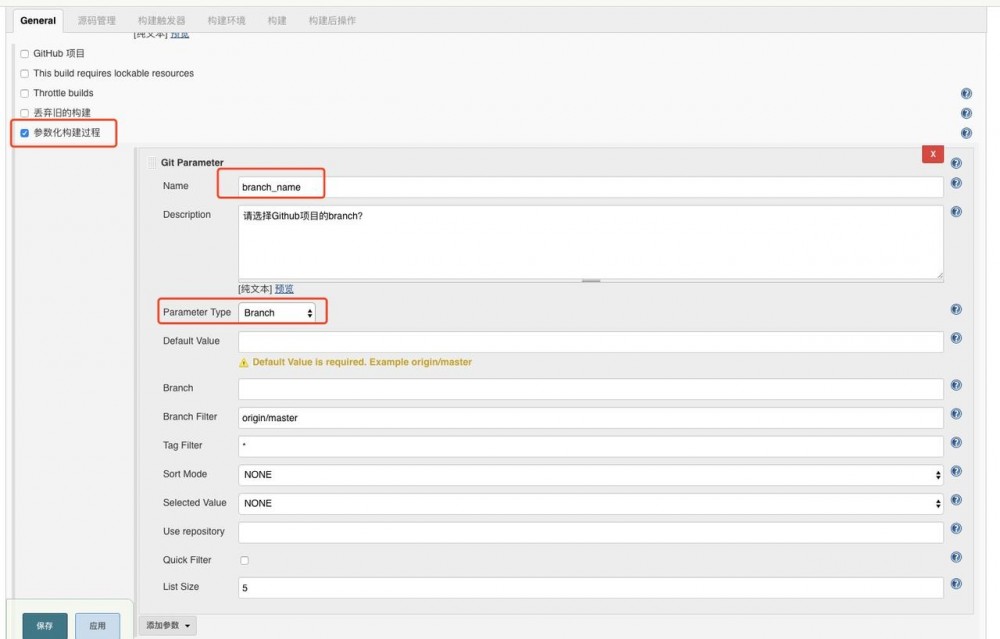This screenshot has height=639, width=1000.
Task: Open help for 丢弃旧的构建 option
Action: coord(966,114)
